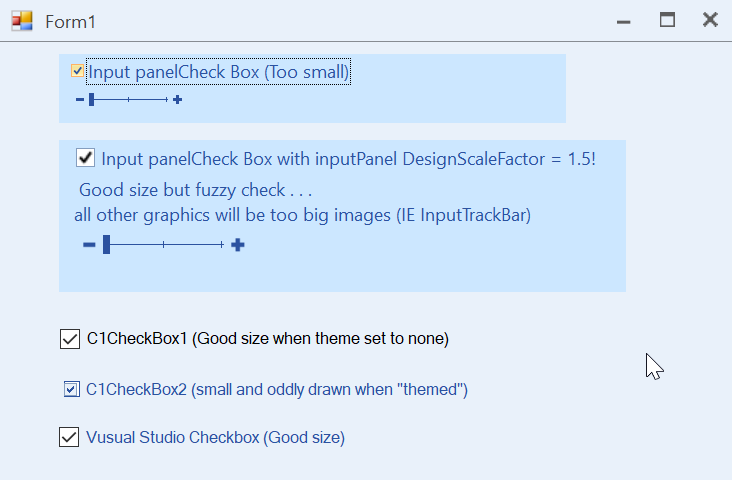This screenshot has width=732, height=480.
Task: Click the 'Input panelCheck Box (Too small)' label
Action: (218, 72)
